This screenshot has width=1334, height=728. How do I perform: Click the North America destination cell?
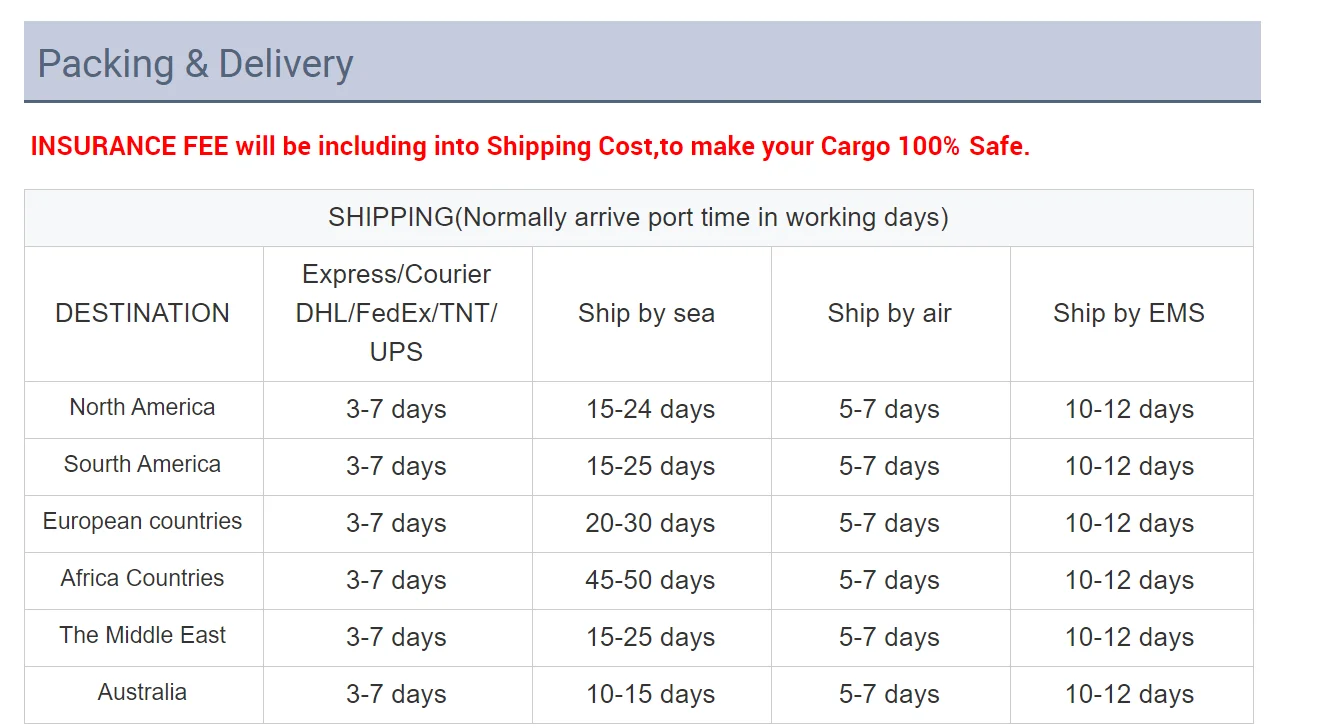coord(143,408)
